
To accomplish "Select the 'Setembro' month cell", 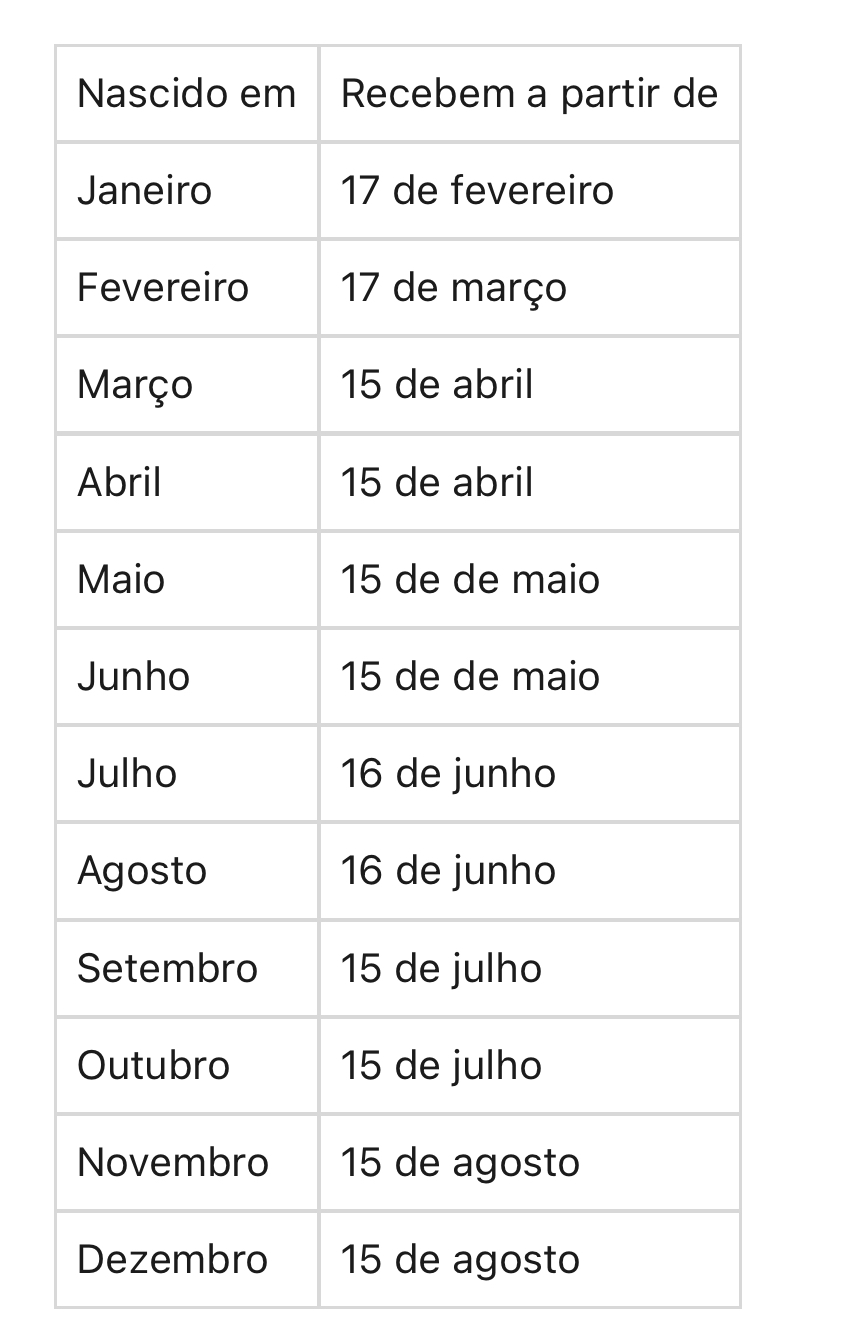I will (187, 968).
